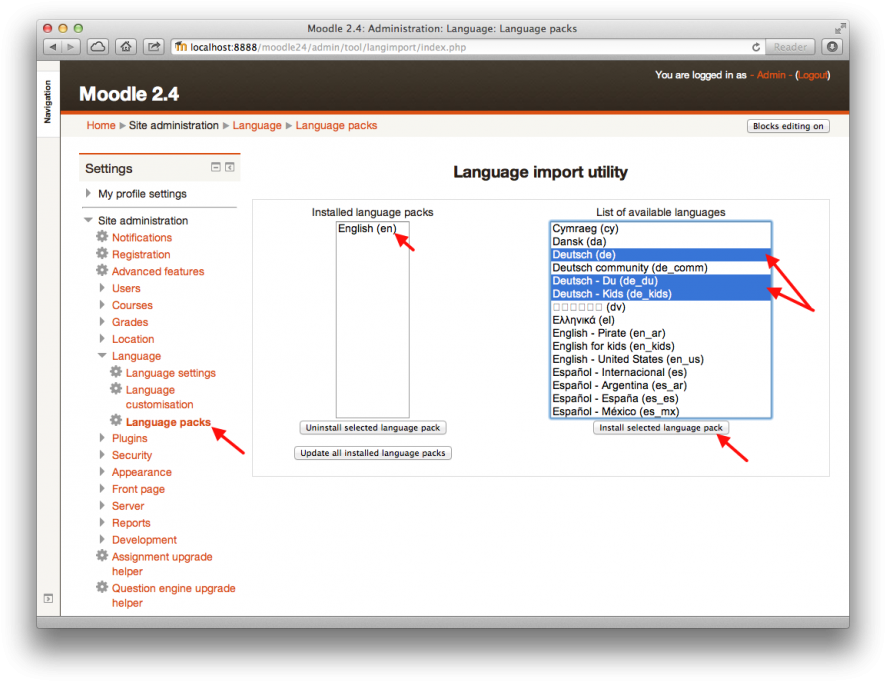885x681 pixels.
Task: Expand the Plugins tree item
Action: (x=101, y=438)
